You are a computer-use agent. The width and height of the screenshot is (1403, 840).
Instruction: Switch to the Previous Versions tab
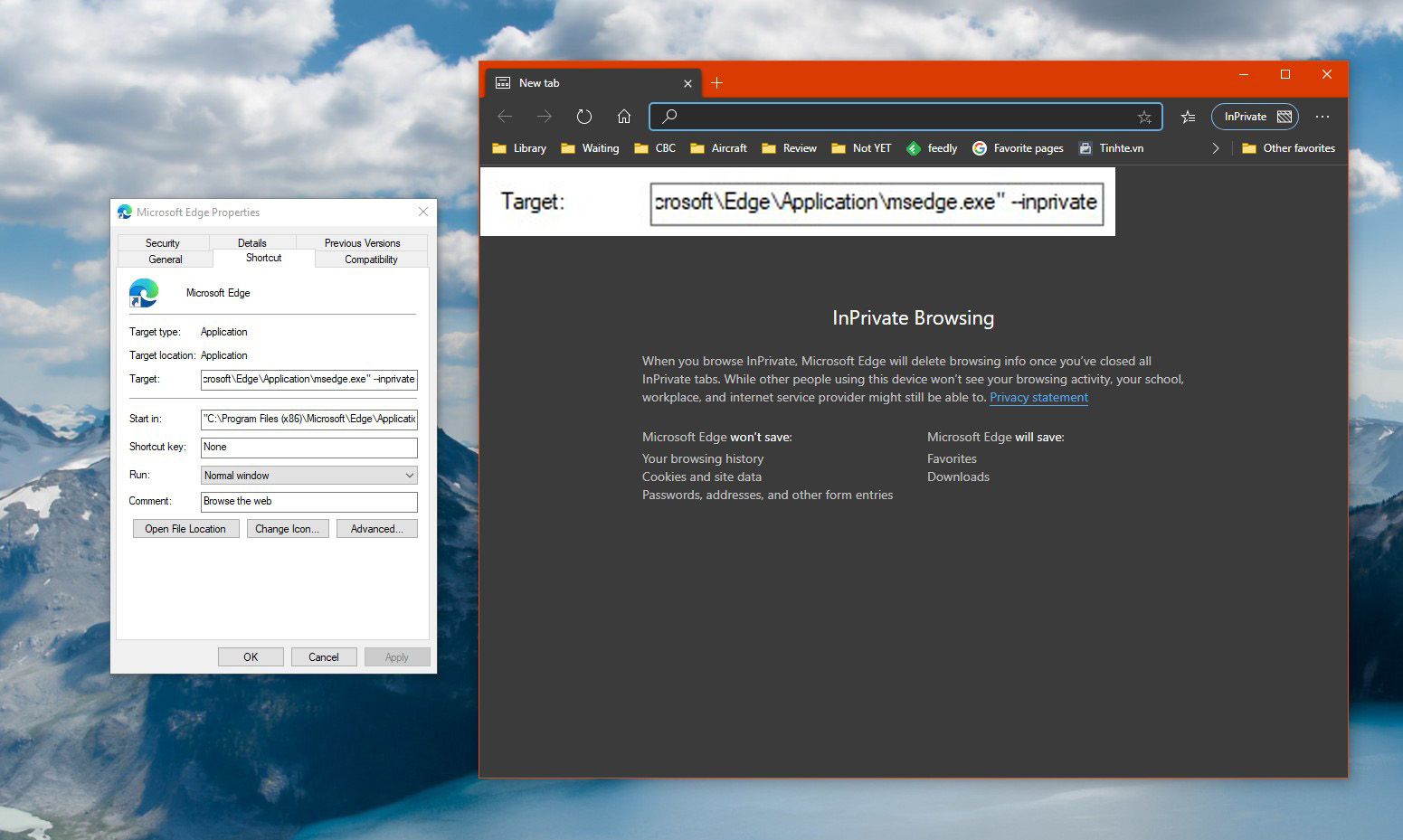pos(362,242)
